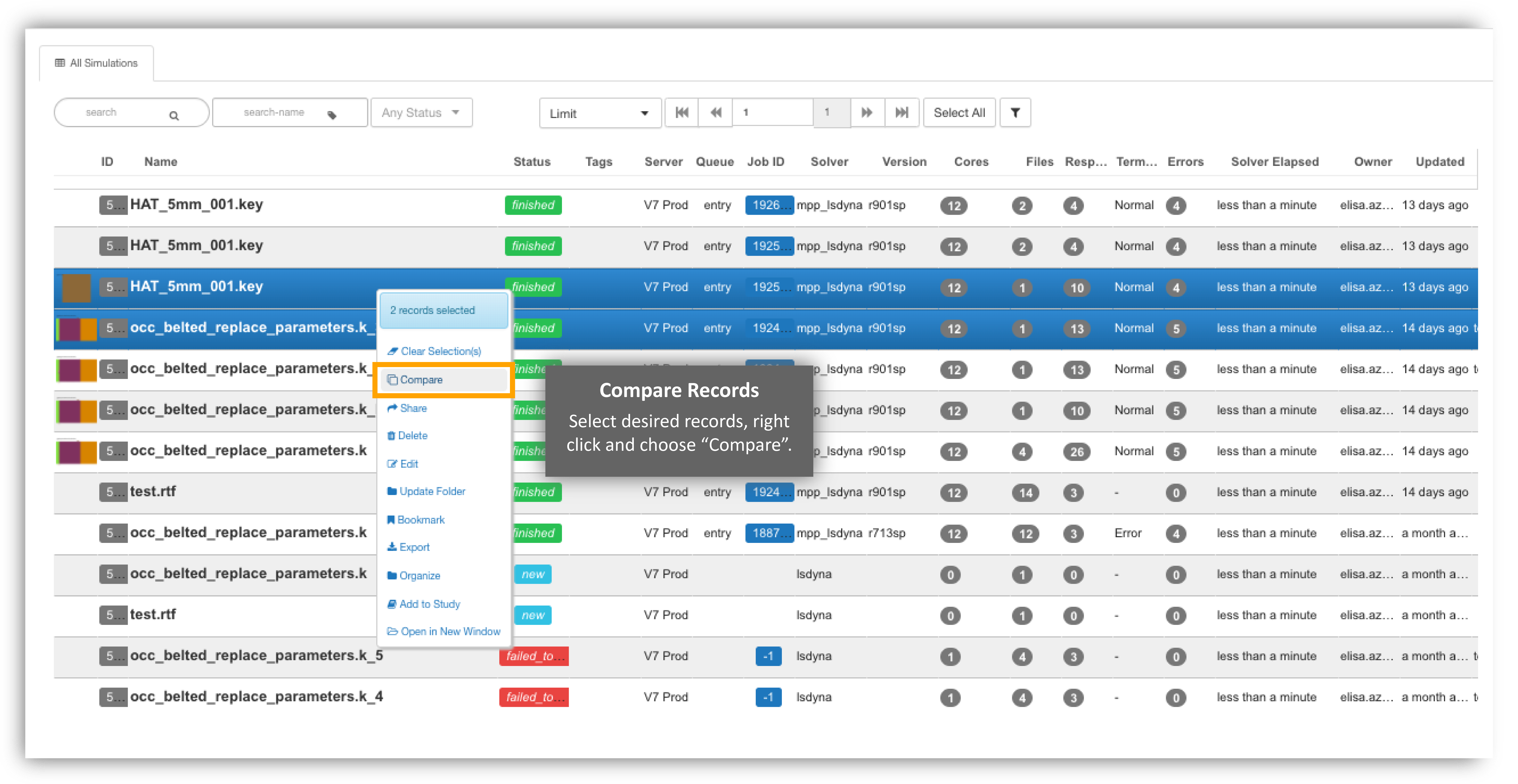Choose Open in New Window from menu
Image resolution: width=1518 pixels, height=784 pixels.
click(x=444, y=631)
